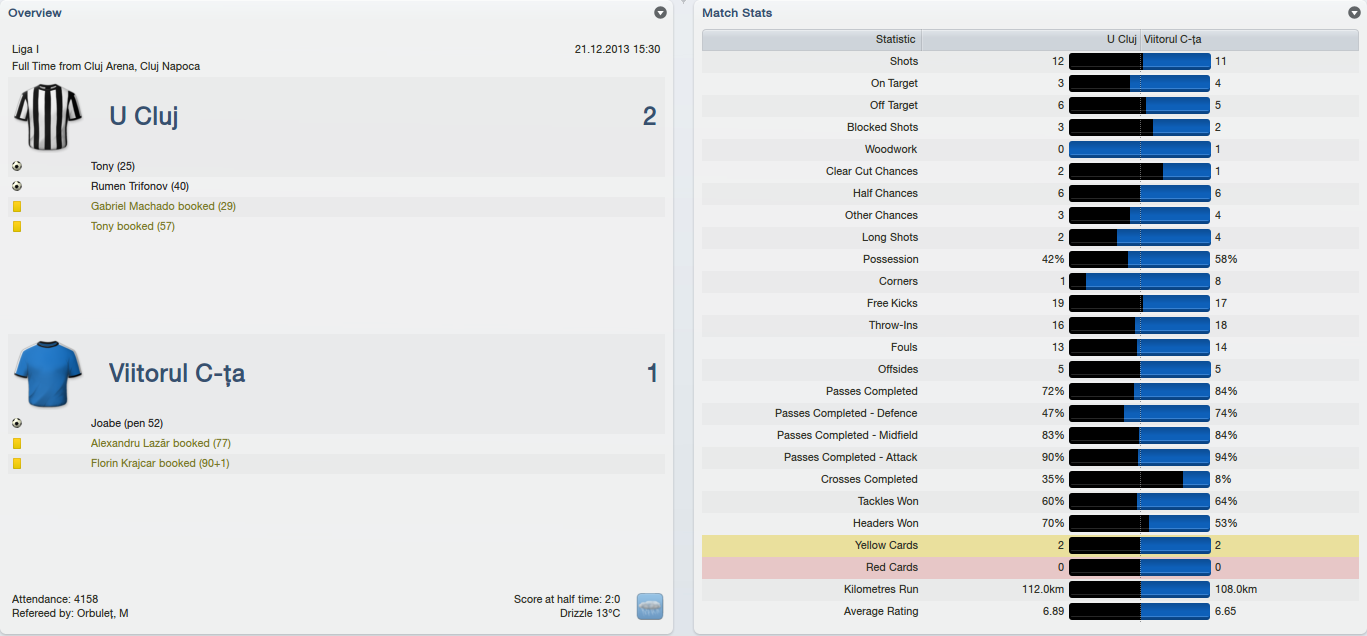The height and width of the screenshot is (636, 1367).
Task: Open the U Cluj team name link
Action: point(144,116)
